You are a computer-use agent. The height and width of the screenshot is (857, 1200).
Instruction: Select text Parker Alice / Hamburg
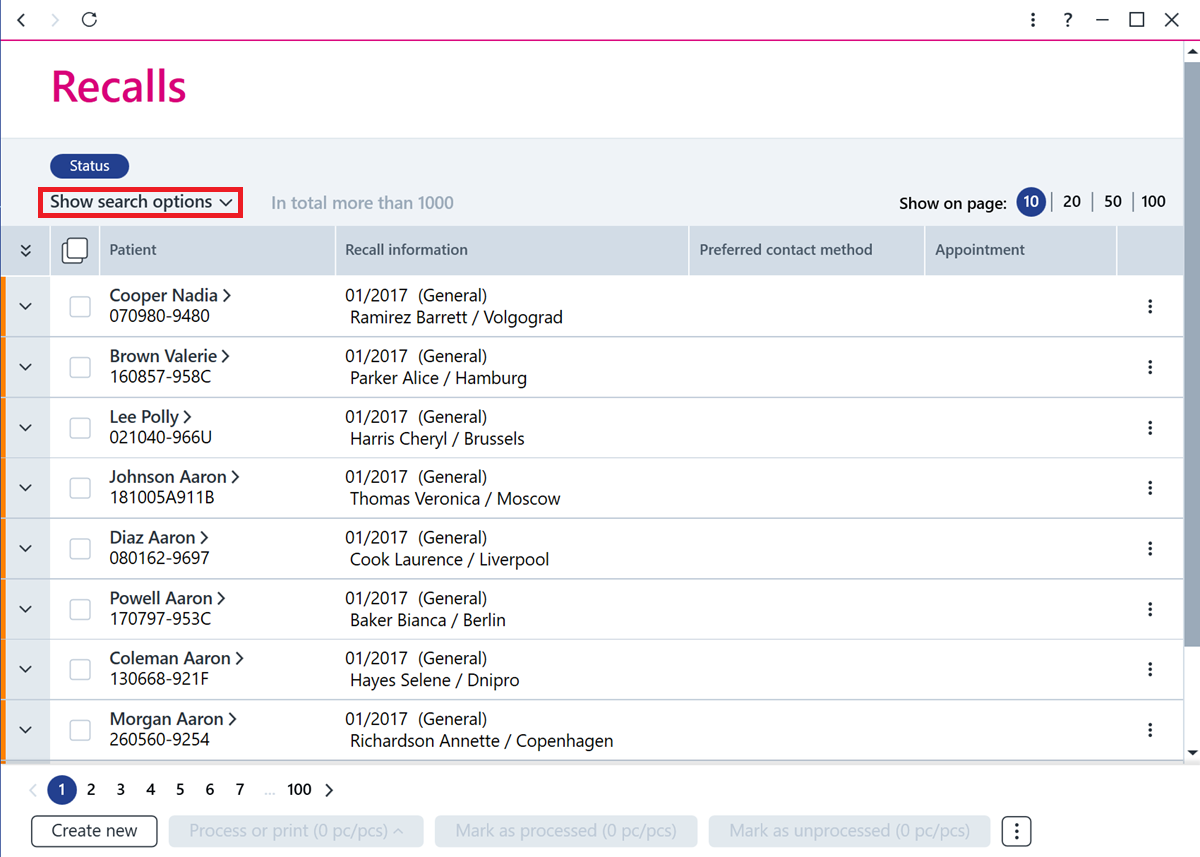(438, 378)
